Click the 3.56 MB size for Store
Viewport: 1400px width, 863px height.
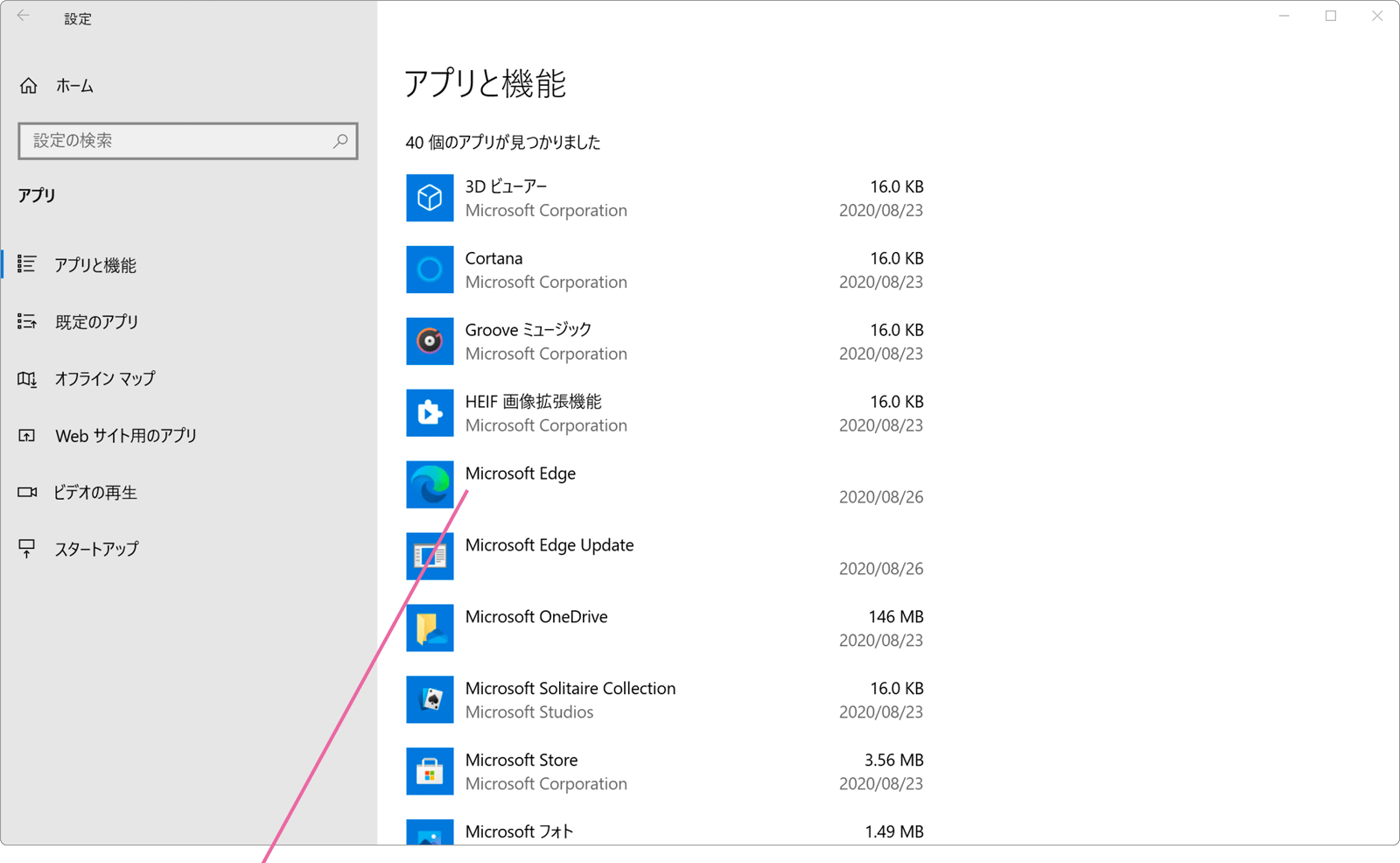tap(894, 761)
